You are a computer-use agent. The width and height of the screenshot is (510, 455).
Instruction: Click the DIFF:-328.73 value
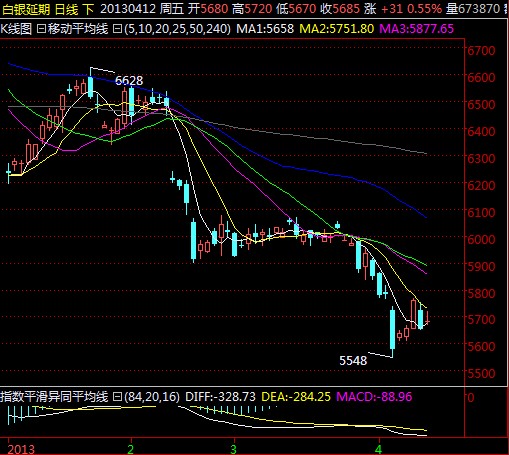pyautogui.click(x=220, y=397)
